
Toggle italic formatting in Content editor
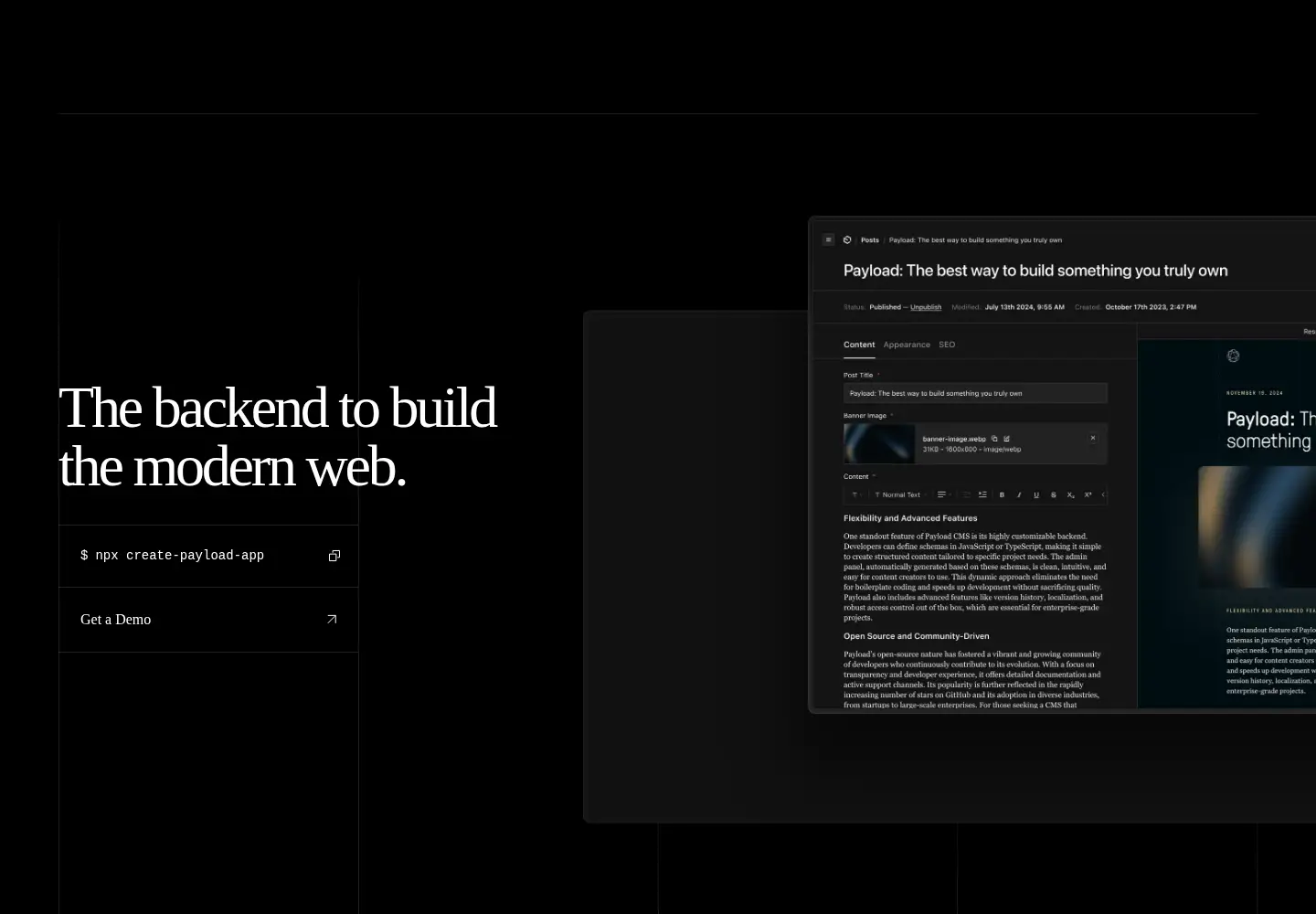click(x=1019, y=494)
